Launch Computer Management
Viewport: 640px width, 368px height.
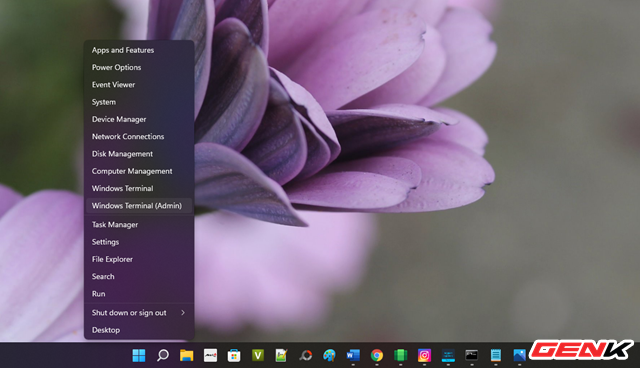(139, 171)
